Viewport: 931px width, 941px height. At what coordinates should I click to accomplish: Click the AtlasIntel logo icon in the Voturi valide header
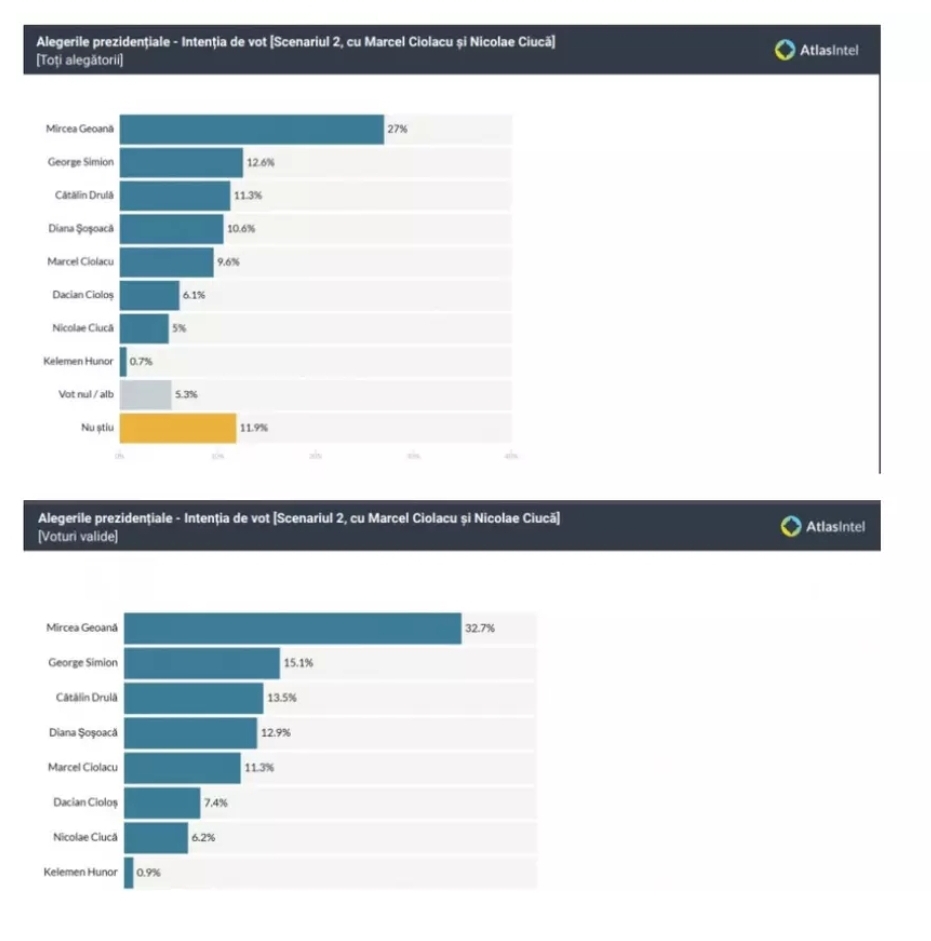(791, 526)
